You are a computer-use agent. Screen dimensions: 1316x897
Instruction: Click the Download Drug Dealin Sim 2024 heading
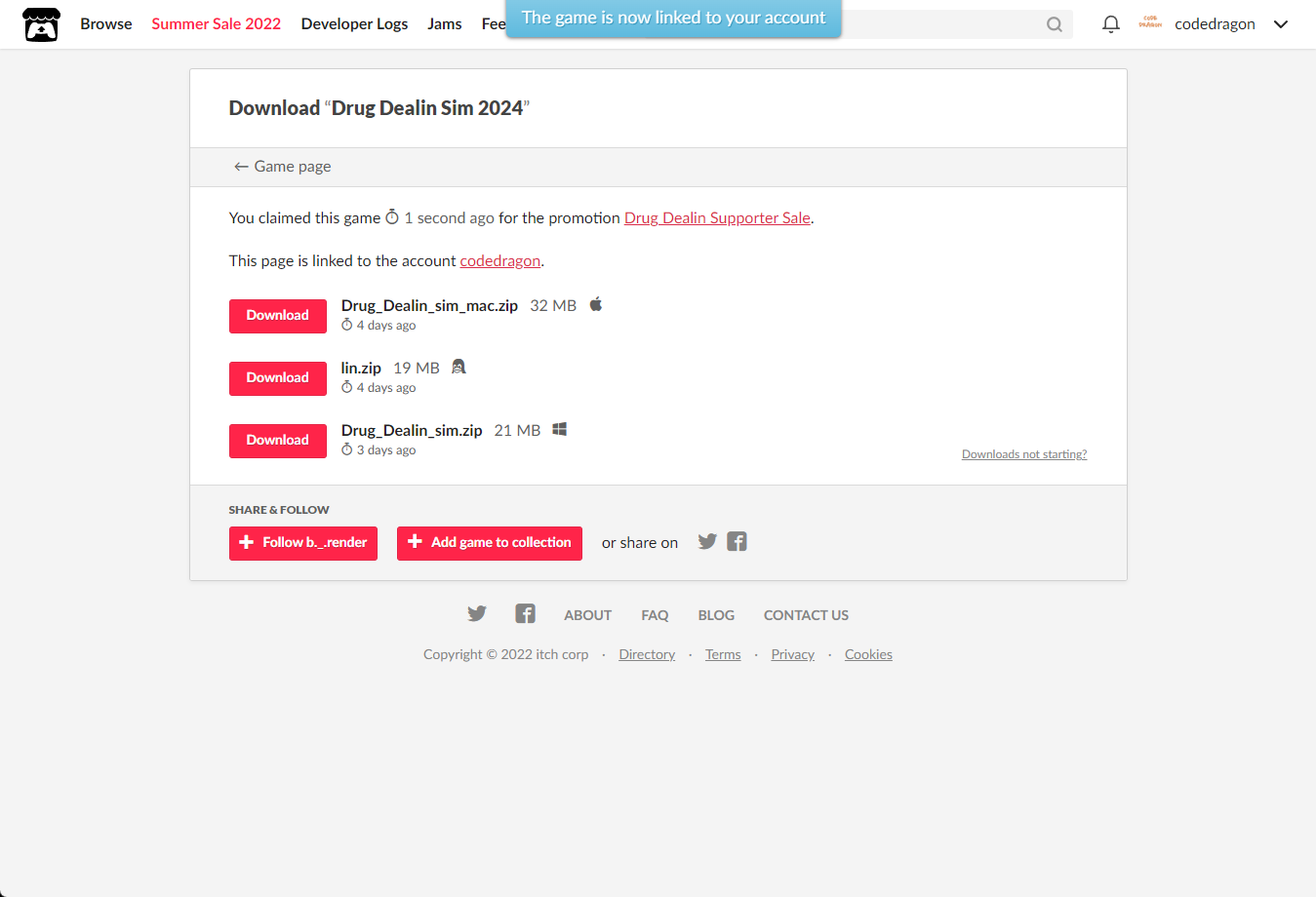[379, 108]
